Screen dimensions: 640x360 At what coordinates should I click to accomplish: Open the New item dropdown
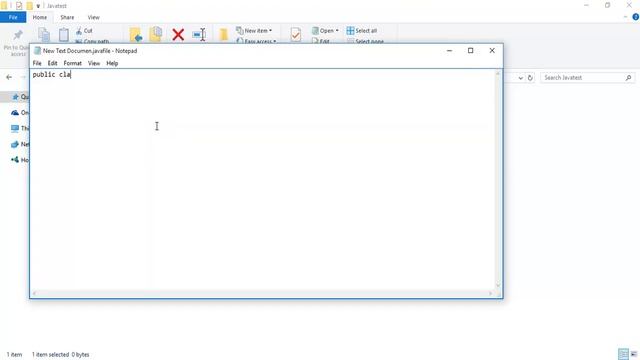pos(254,31)
